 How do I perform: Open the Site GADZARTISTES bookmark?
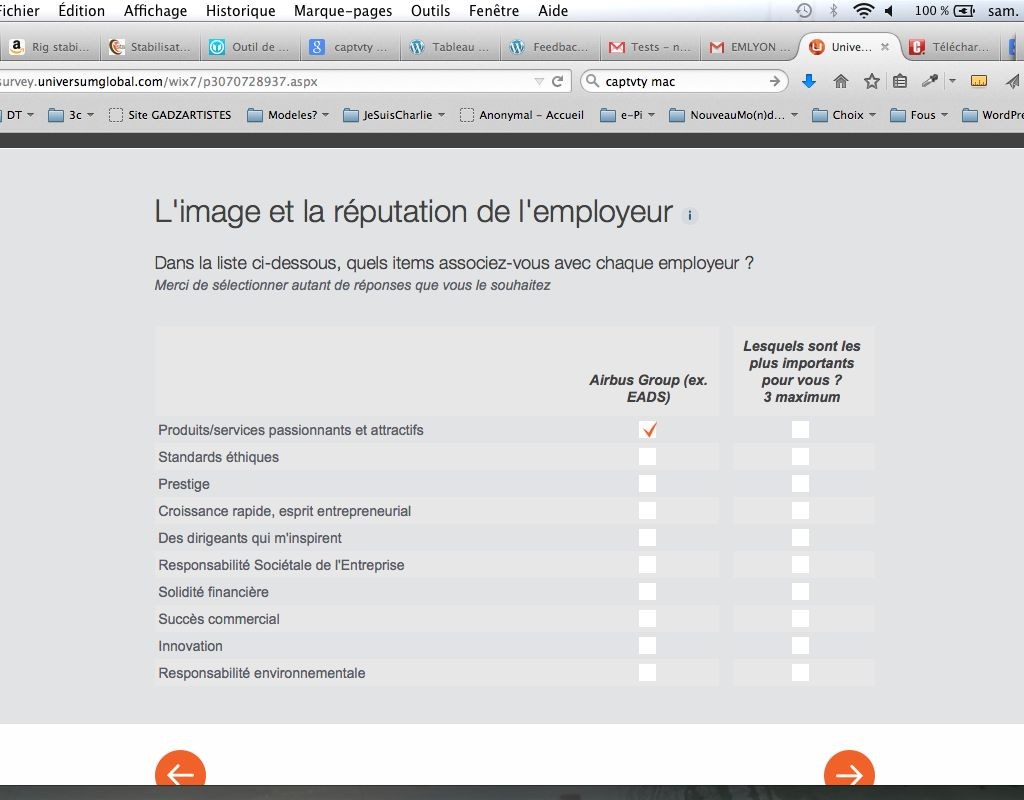click(x=170, y=115)
